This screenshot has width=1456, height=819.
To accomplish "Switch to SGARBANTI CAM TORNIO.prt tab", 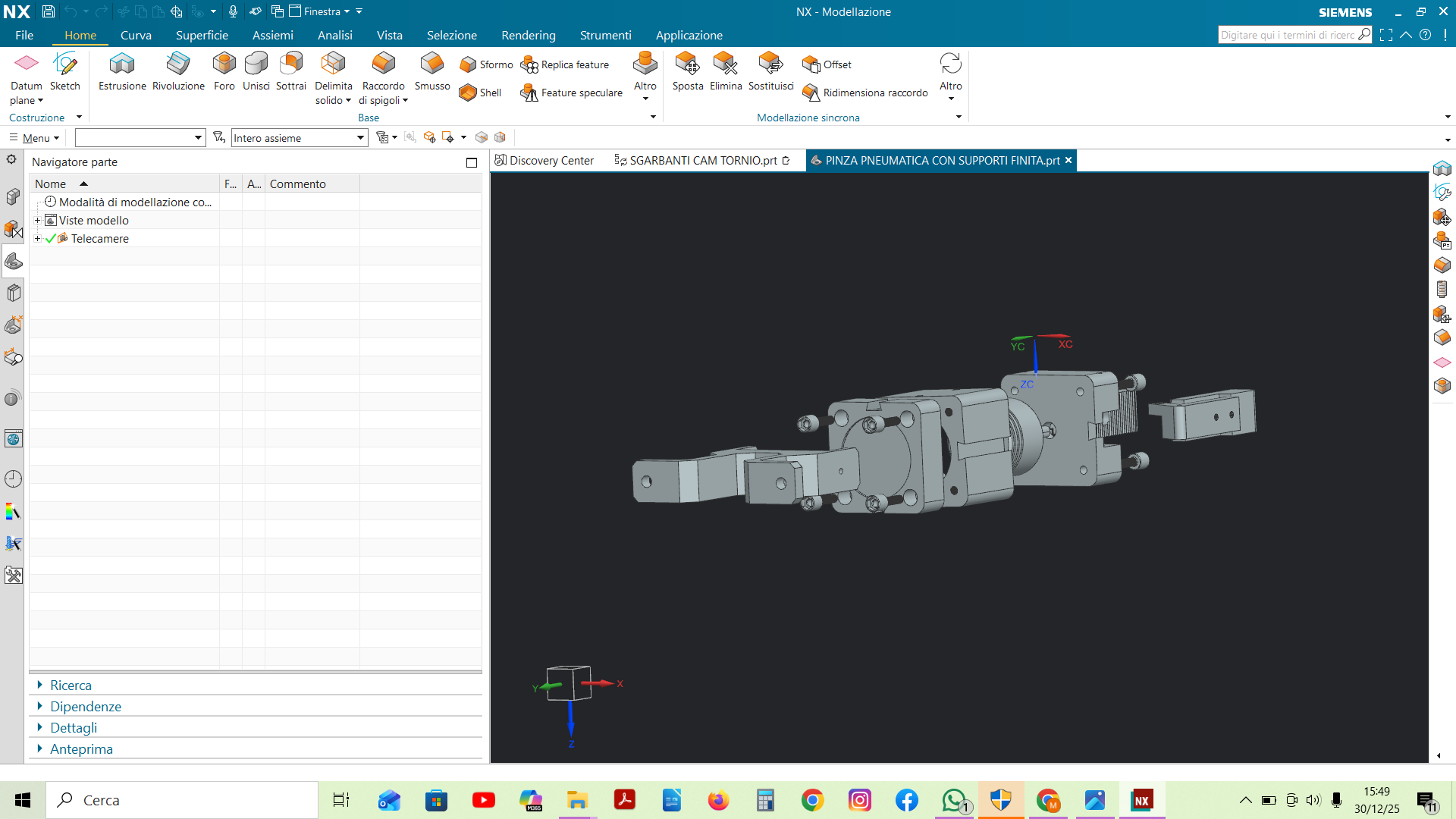I will coord(702,161).
